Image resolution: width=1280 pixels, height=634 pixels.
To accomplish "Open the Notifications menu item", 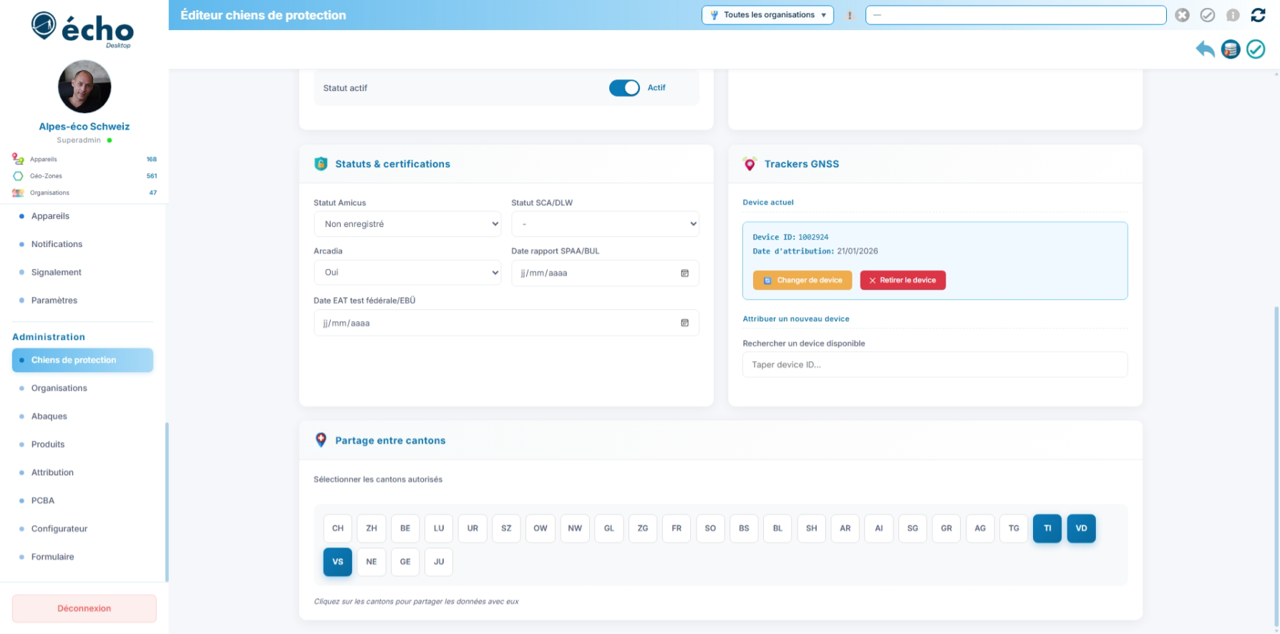I will click(x=56, y=244).
